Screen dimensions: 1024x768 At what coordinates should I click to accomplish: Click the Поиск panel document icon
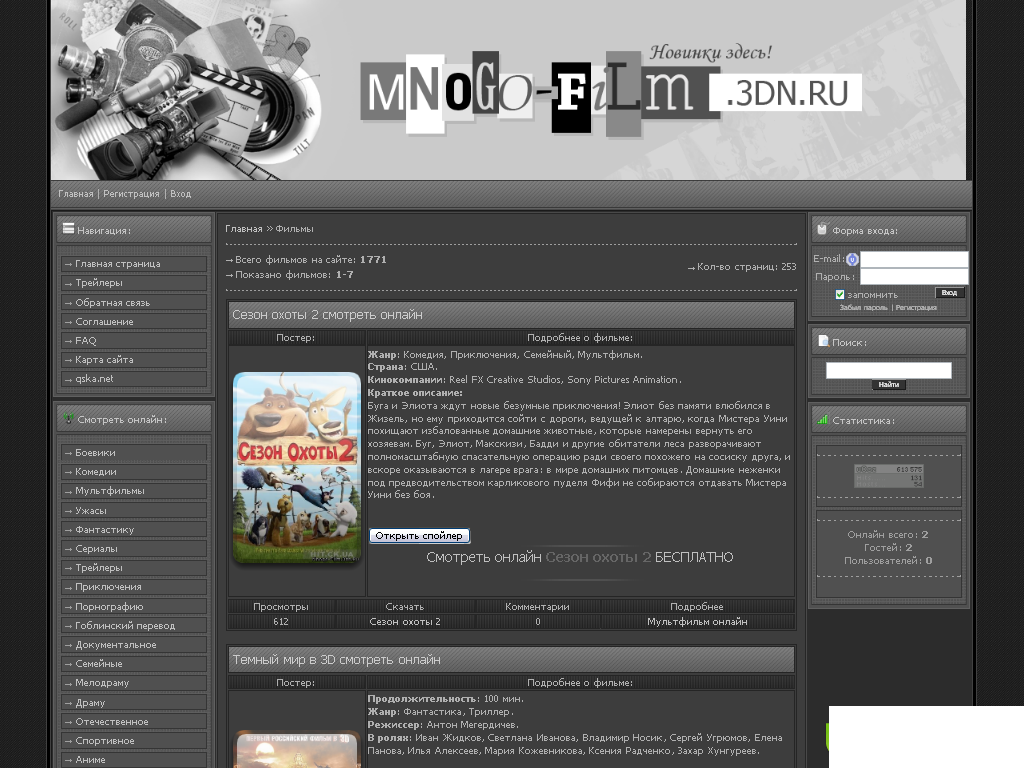tap(823, 341)
